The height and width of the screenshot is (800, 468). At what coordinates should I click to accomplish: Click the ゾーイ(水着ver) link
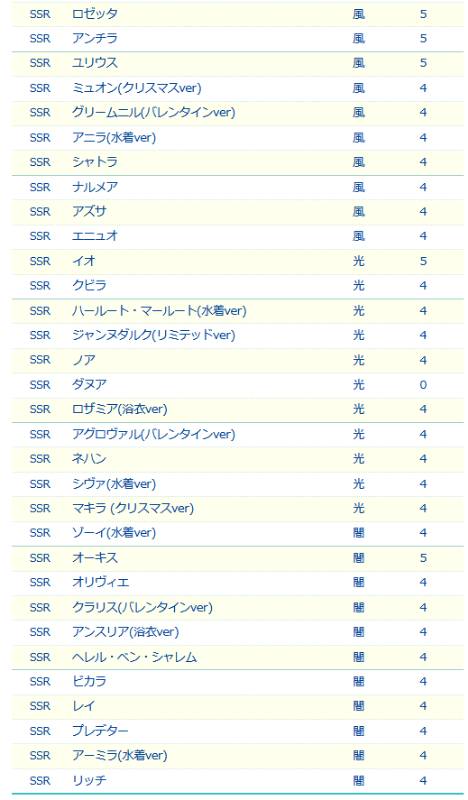pyautogui.click(x=114, y=533)
